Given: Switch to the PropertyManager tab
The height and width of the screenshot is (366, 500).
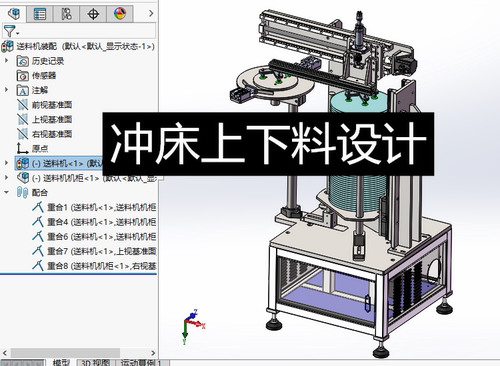Looking at the screenshot, I should point(40,14).
